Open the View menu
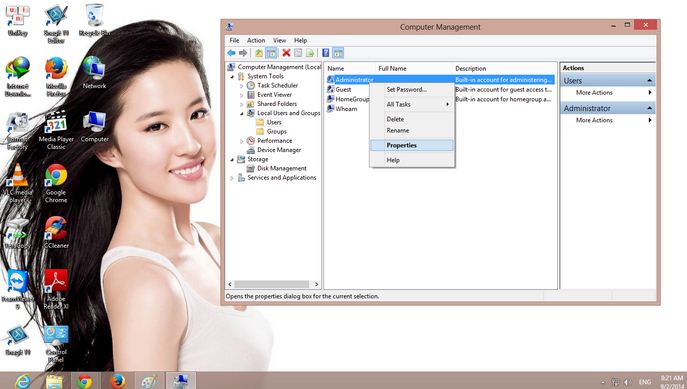687x389 pixels. tap(280, 40)
